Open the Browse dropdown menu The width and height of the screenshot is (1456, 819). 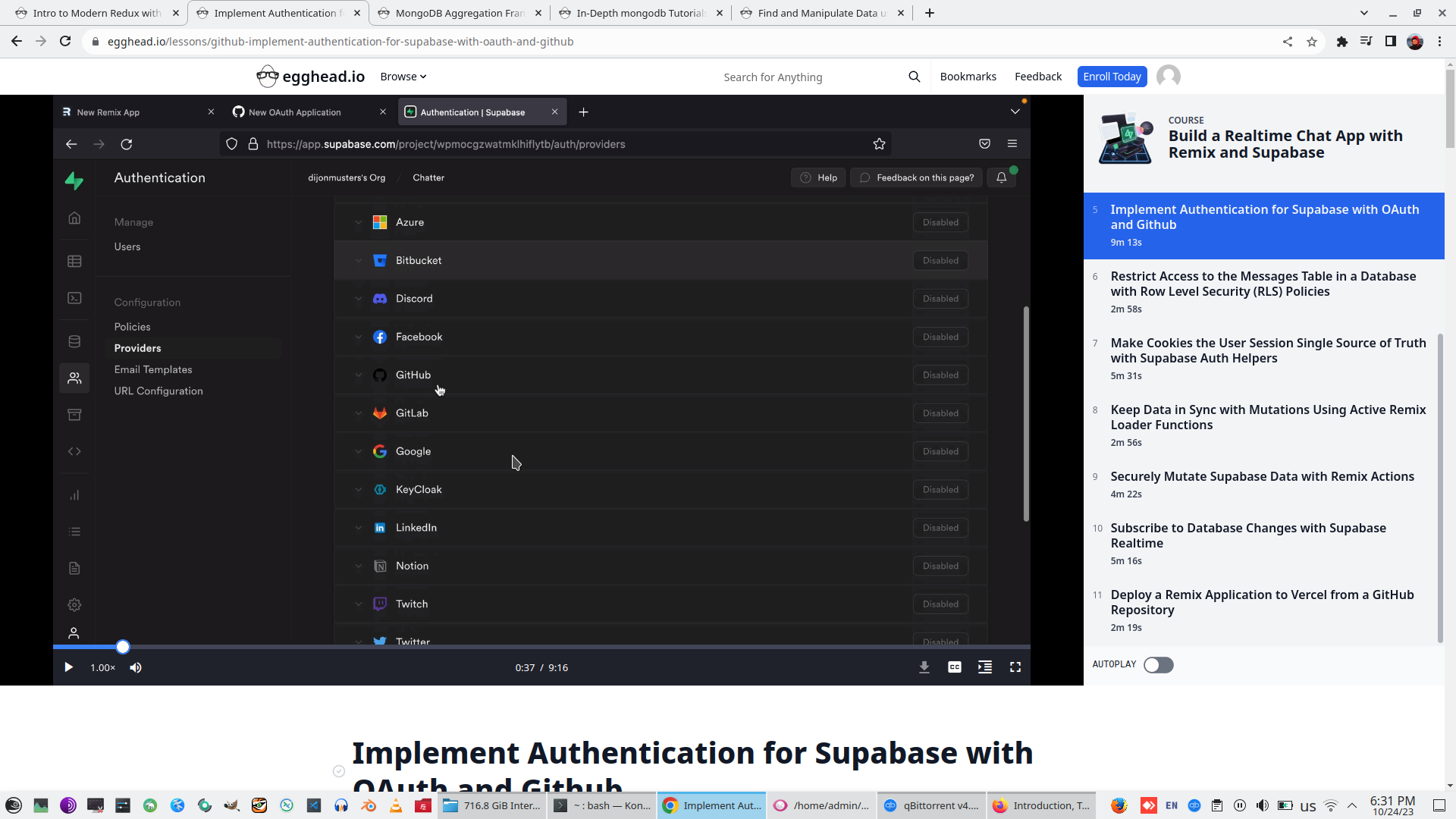coord(403,77)
